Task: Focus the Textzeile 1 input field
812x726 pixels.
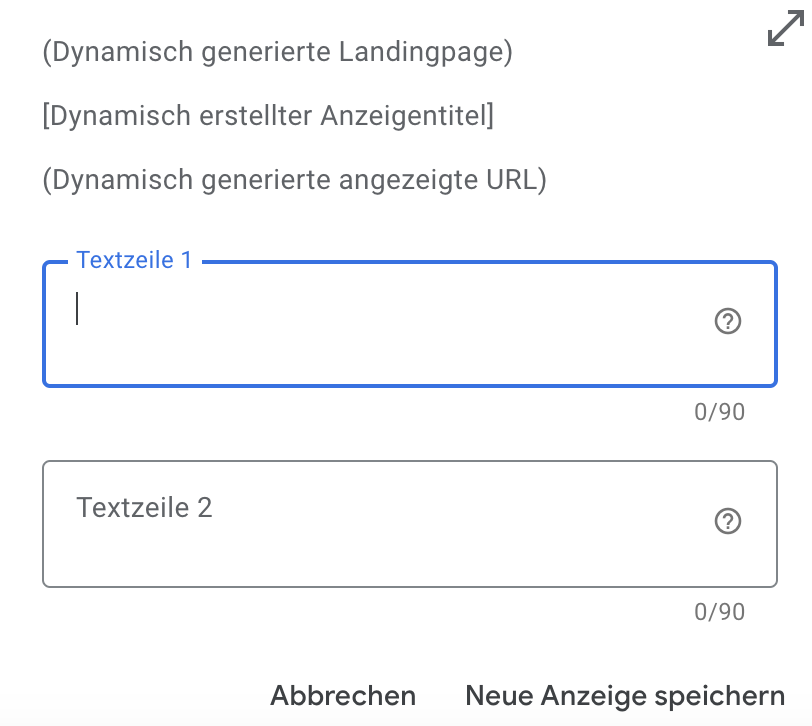Action: pyautogui.click(x=380, y=322)
